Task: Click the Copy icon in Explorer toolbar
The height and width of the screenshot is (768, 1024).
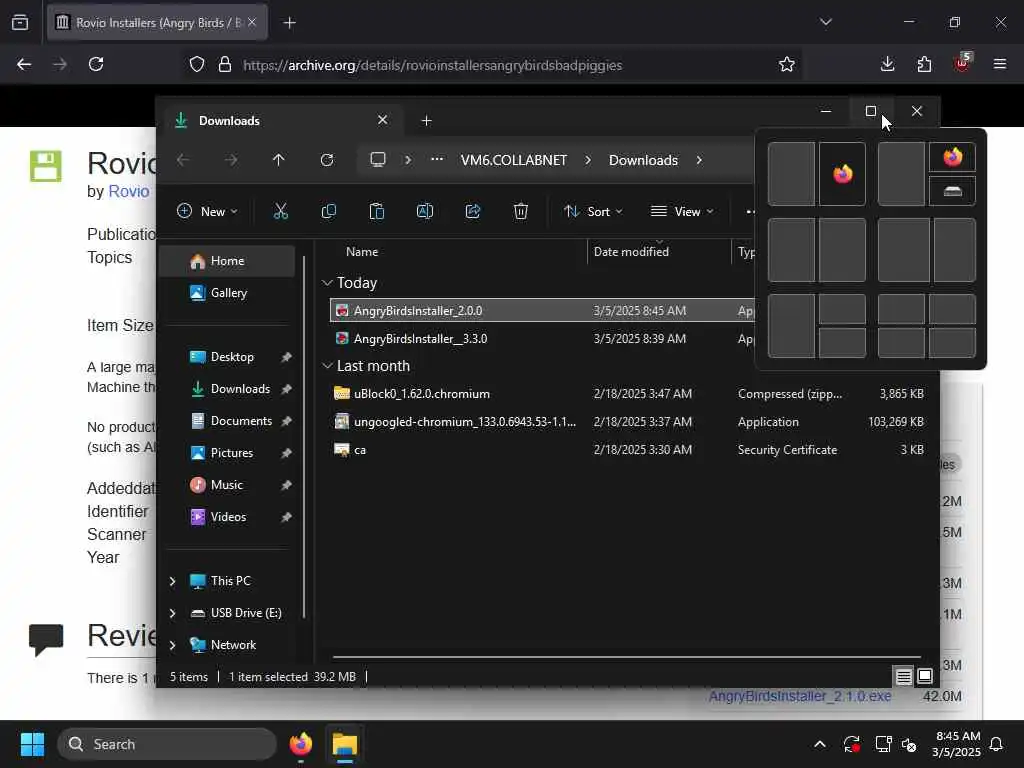Action: click(328, 211)
